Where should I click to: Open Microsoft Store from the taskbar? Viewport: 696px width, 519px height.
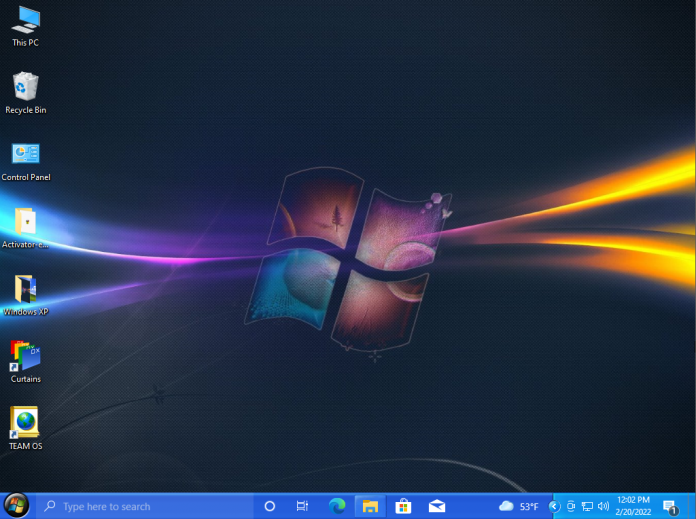tap(403, 506)
